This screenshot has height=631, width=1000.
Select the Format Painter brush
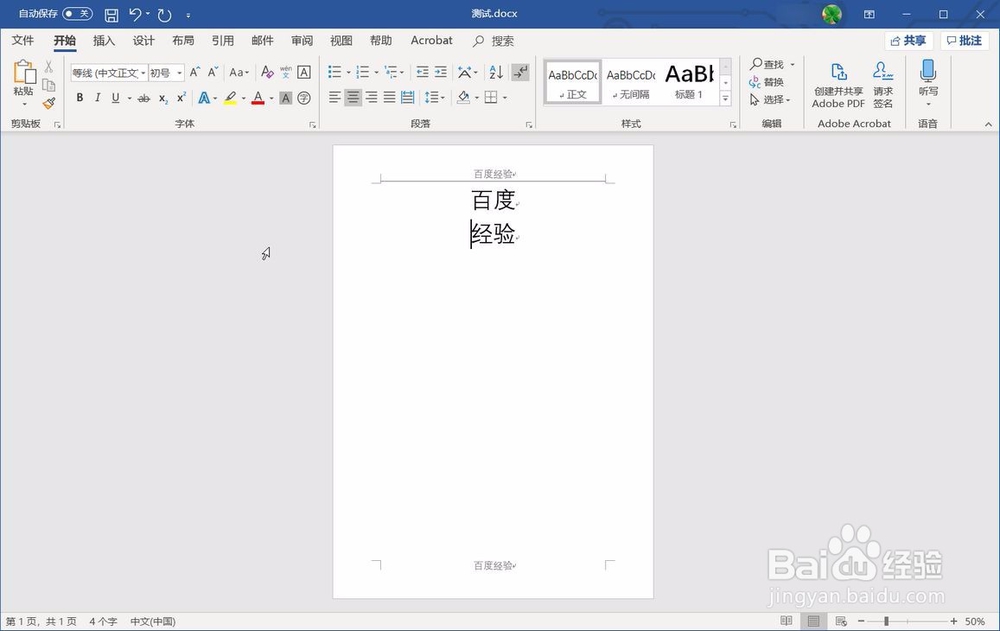point(49,103)
